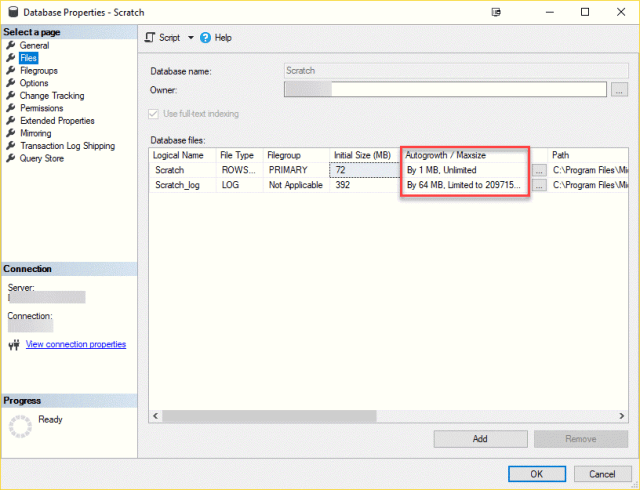Click the wrench icon beside Filegroups
Image resolution: width=640 pixels, height=490 pixels.
(11, 70)
